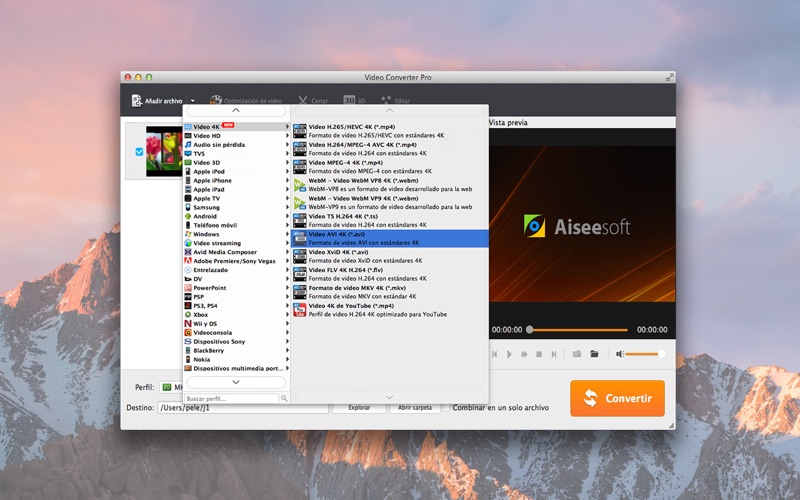Toggle the video file checkbox
The image size is (800, 500).
[x=139, y=152]
